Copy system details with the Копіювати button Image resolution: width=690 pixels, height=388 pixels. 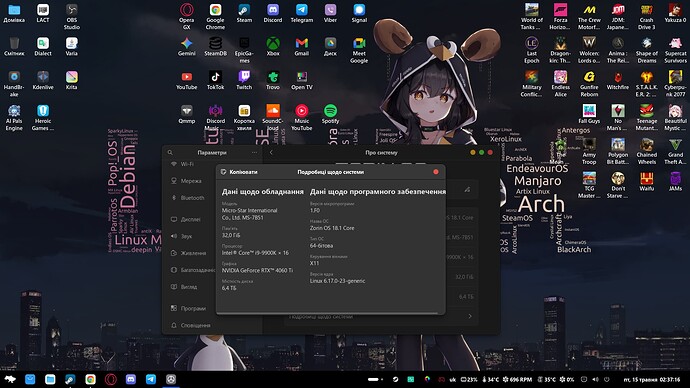239,172
